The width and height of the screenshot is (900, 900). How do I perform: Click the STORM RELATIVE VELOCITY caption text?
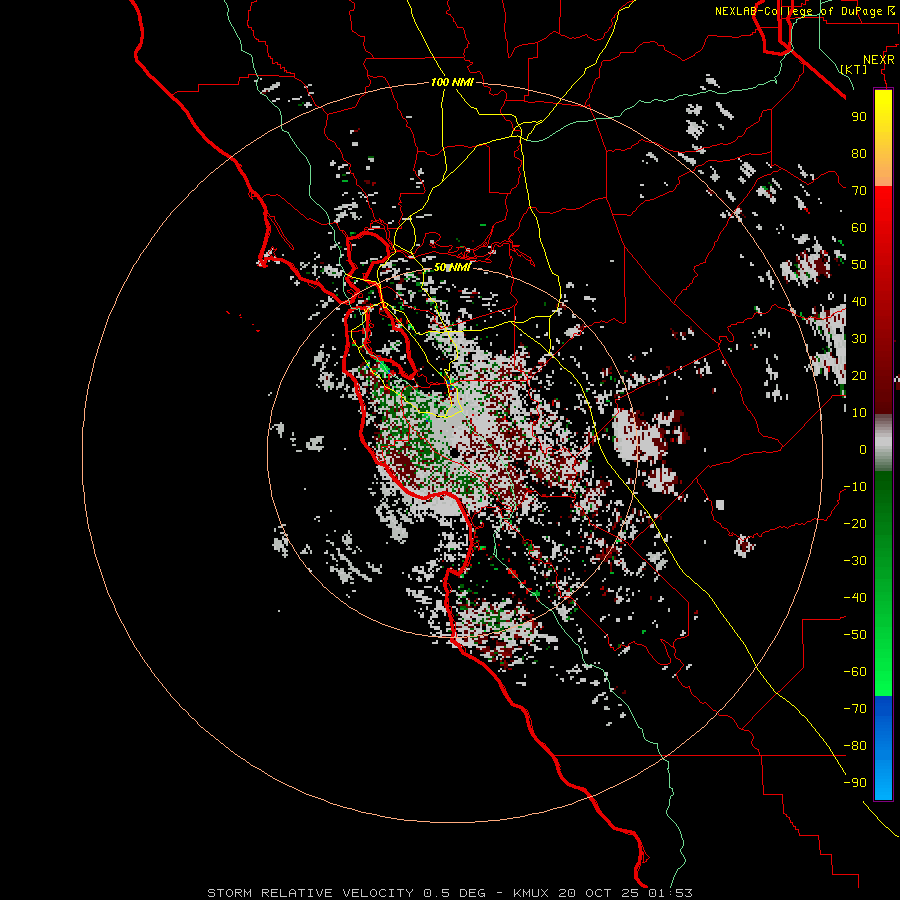pyautogui.click(x=311, y=893)
